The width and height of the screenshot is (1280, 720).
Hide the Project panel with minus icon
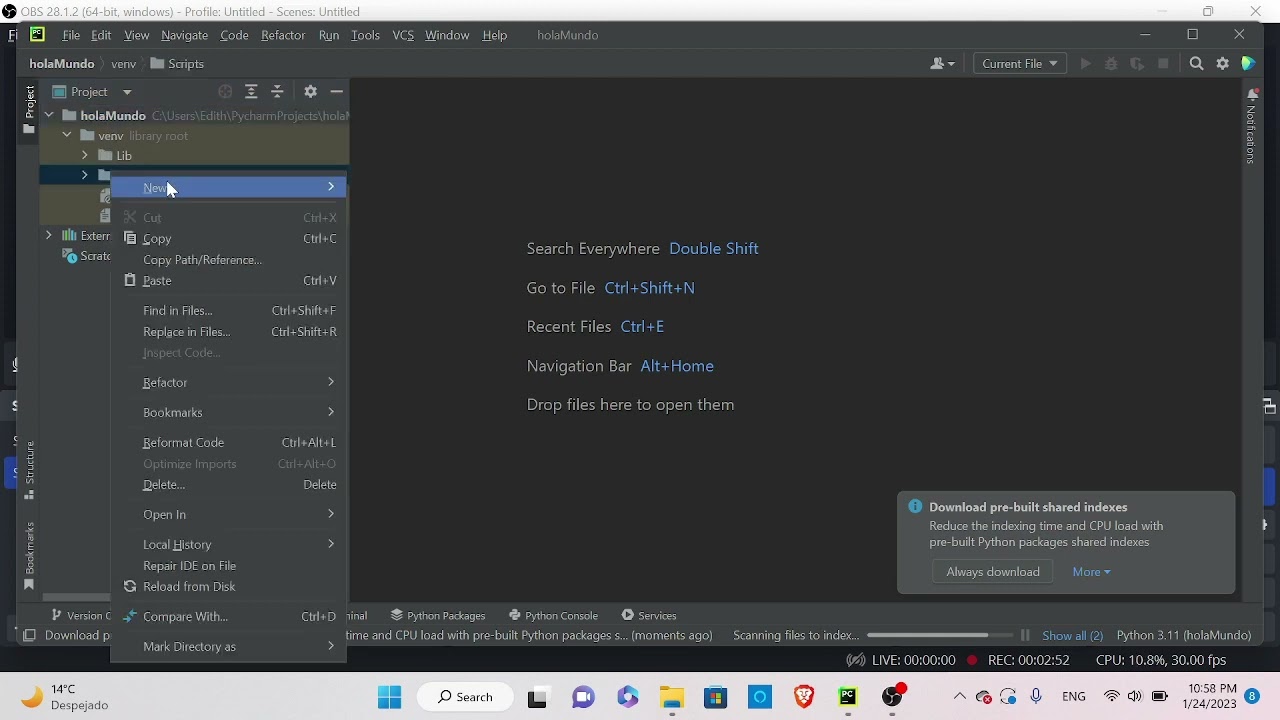tap(336, 92)
